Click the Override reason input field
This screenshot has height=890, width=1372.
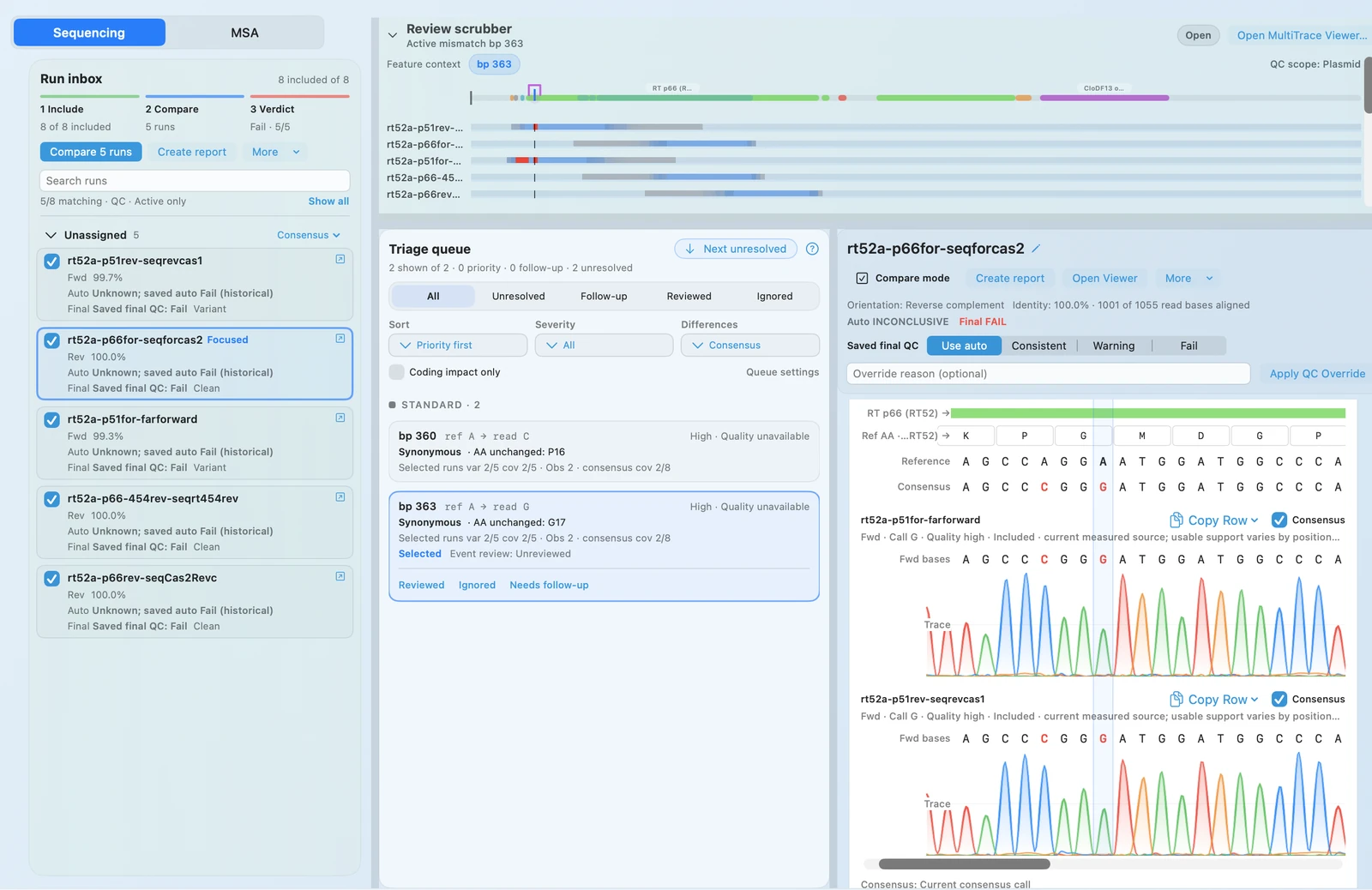click(1048, 374)
